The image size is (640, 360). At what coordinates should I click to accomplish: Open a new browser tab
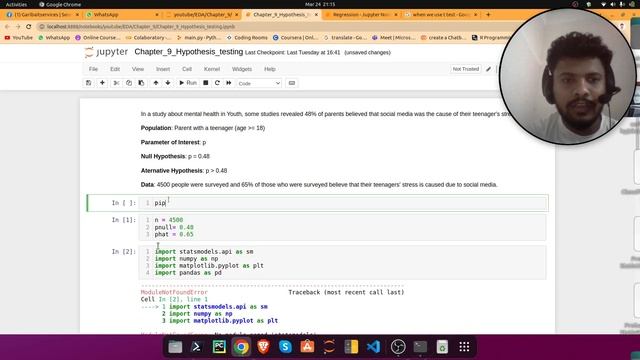(488, 14)
